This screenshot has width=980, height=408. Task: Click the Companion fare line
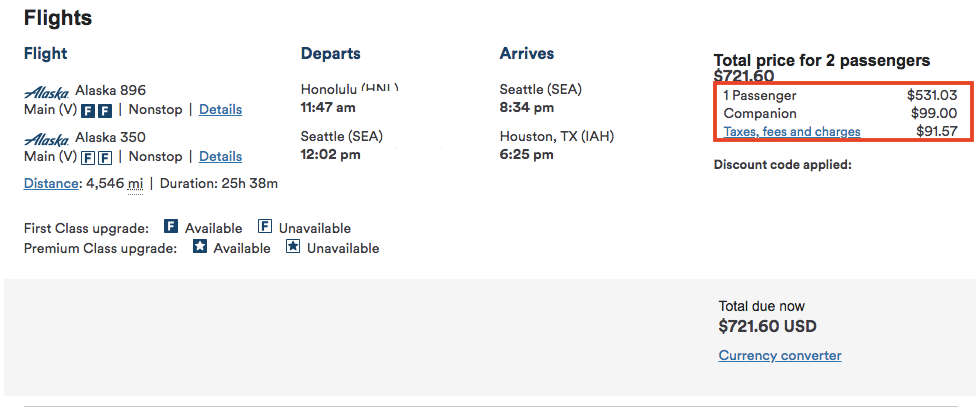coord(841,114)
